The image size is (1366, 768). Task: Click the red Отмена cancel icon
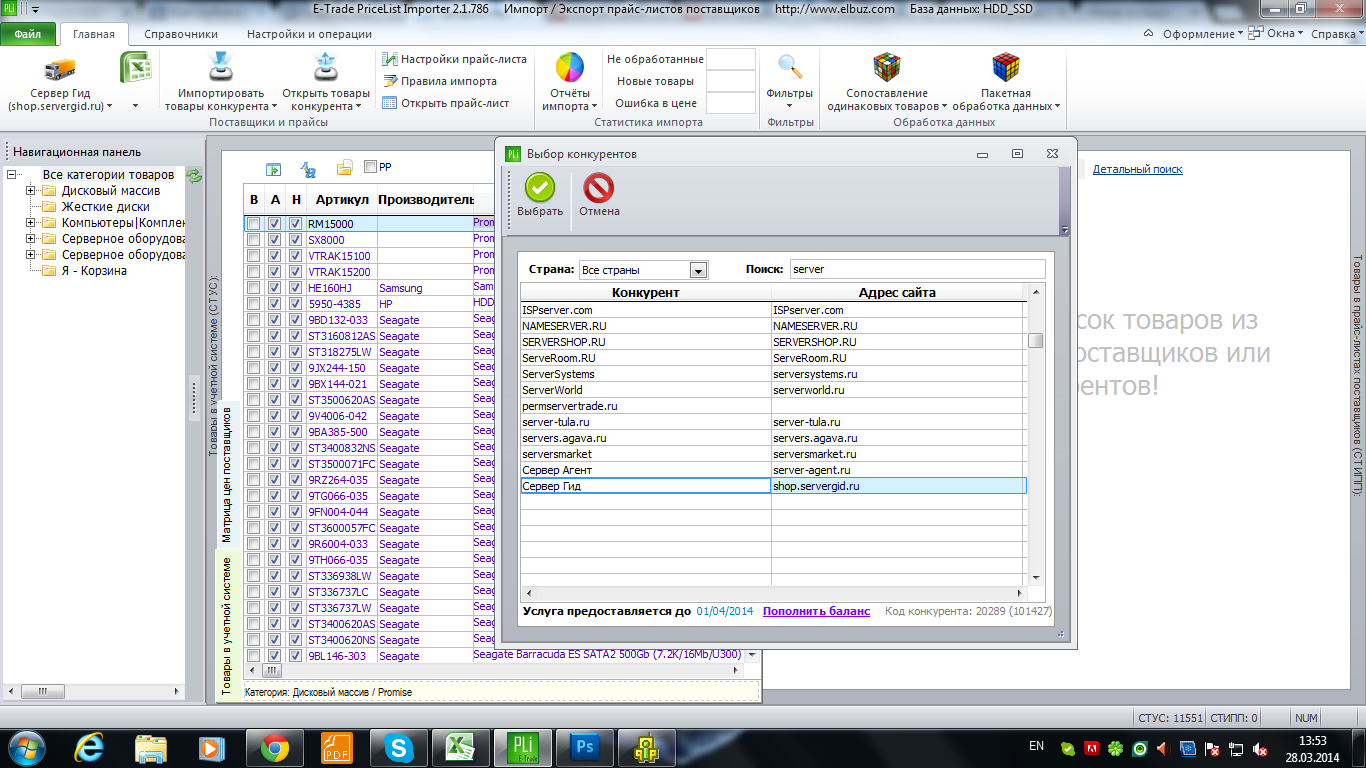tap(599, 188)
